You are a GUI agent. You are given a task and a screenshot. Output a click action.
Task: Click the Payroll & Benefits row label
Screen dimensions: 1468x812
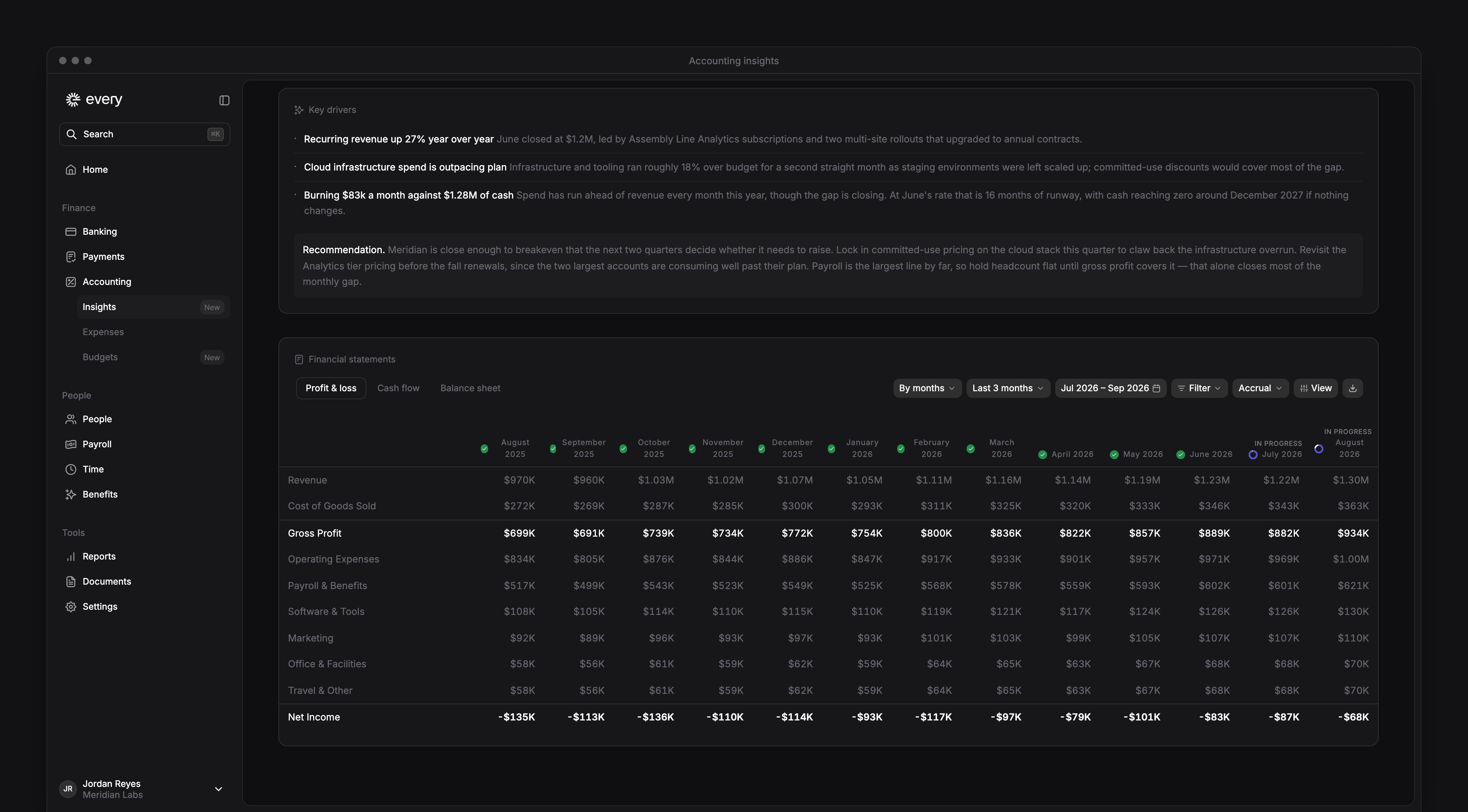tap(327, 586)
